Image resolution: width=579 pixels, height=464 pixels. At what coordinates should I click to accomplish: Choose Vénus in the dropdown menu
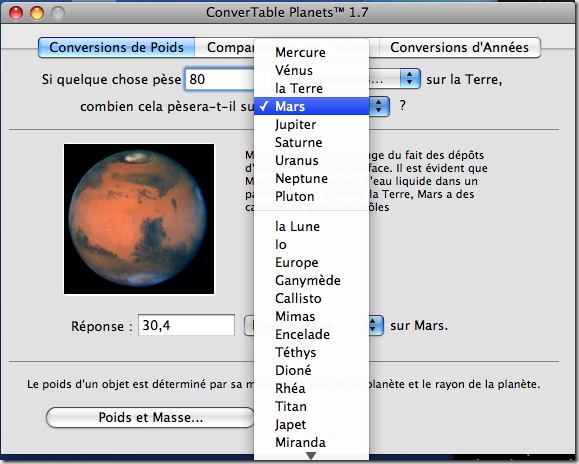coord(311,71)
